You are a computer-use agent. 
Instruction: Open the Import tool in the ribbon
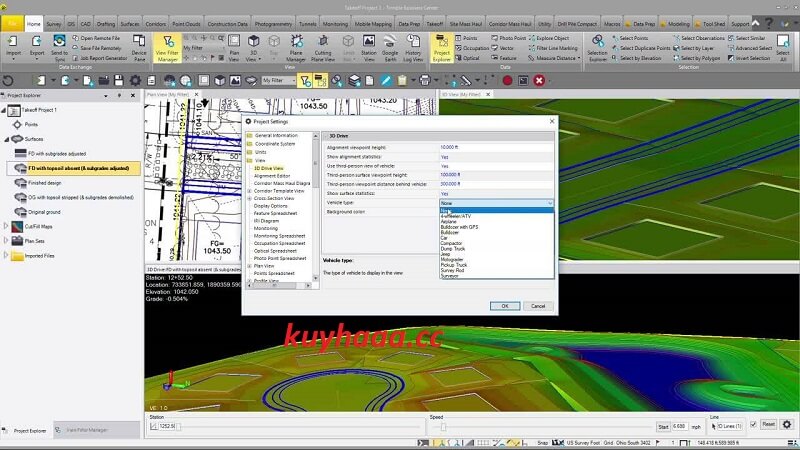pyautogui.click(x=13, y=47)
